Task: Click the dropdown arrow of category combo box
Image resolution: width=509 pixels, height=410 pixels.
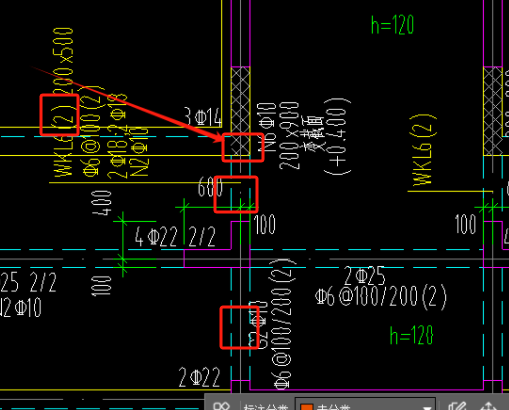Action: tap(427, 407)
